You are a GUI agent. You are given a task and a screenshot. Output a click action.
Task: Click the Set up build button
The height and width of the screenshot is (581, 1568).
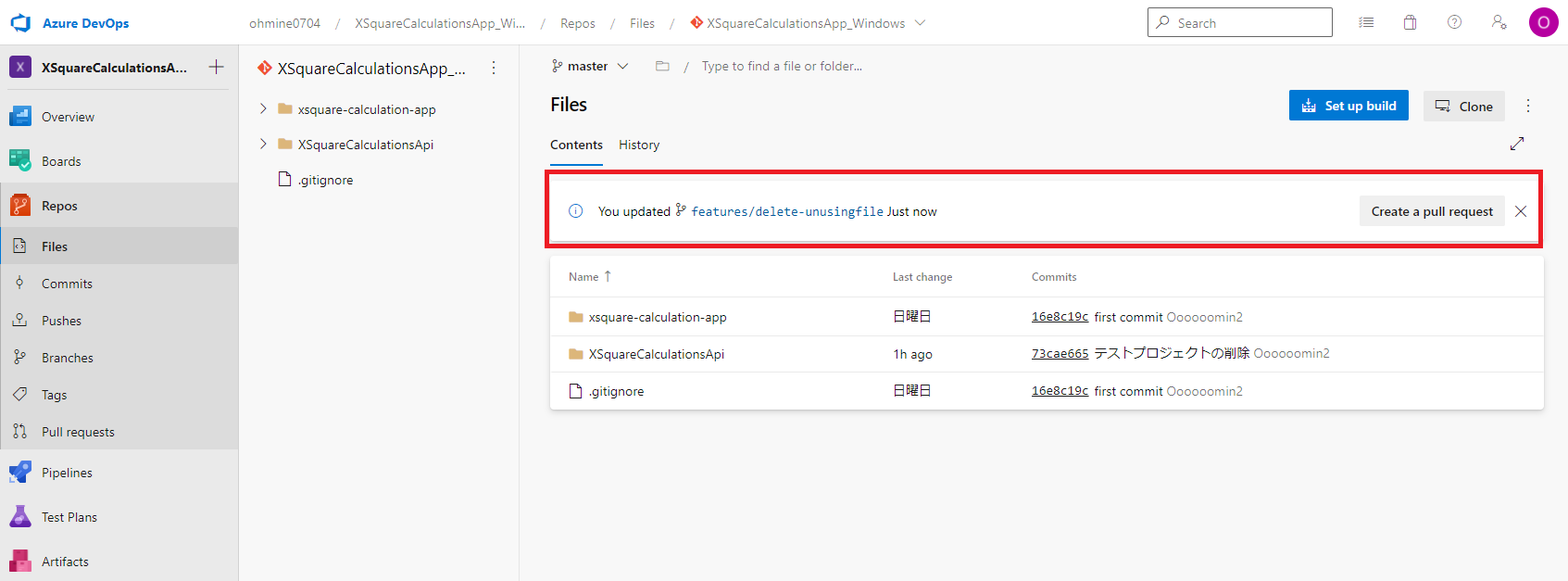[x=1348, y=106]
